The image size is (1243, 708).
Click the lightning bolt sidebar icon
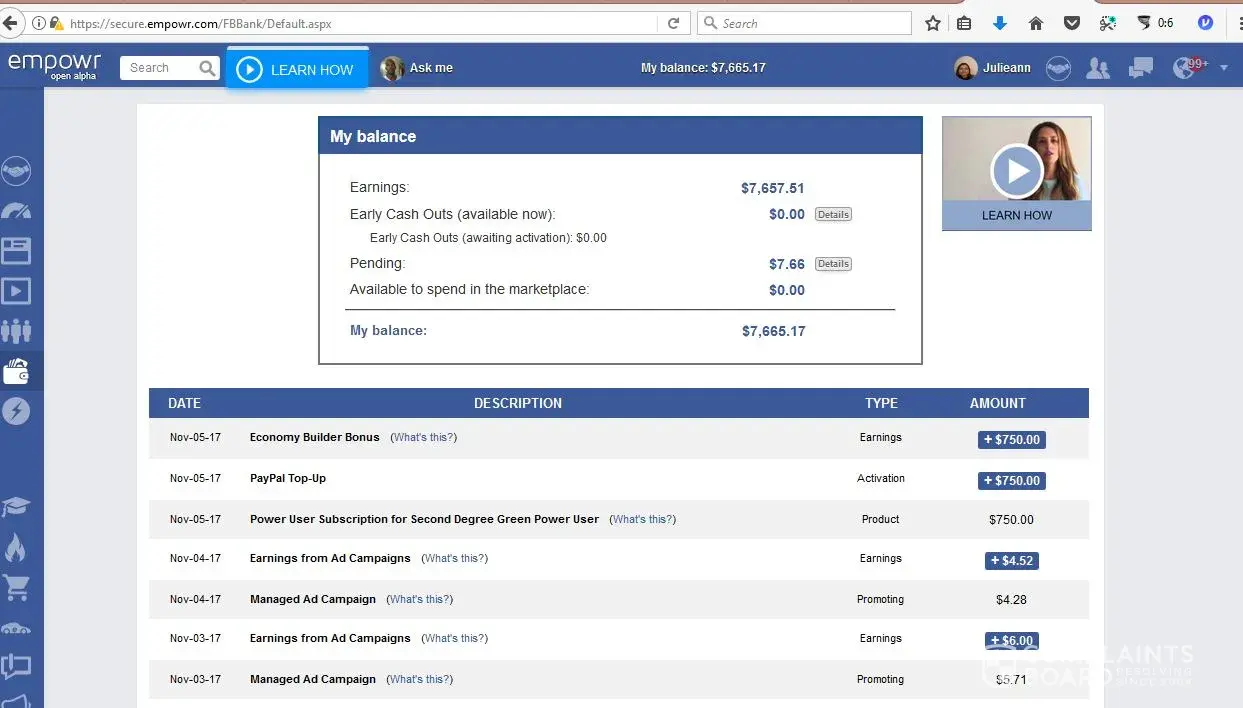click(x=17, y=411)
